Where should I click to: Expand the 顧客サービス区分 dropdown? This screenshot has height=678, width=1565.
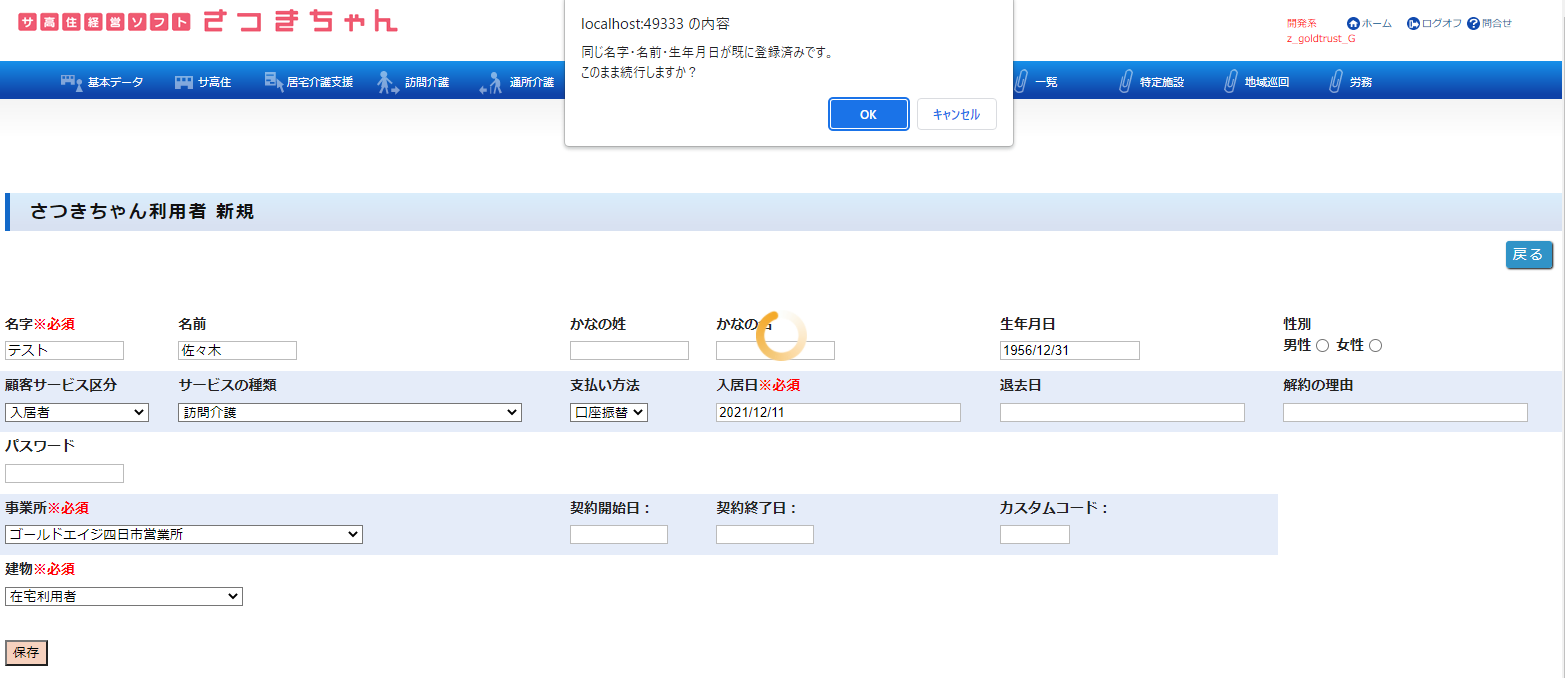77,412
